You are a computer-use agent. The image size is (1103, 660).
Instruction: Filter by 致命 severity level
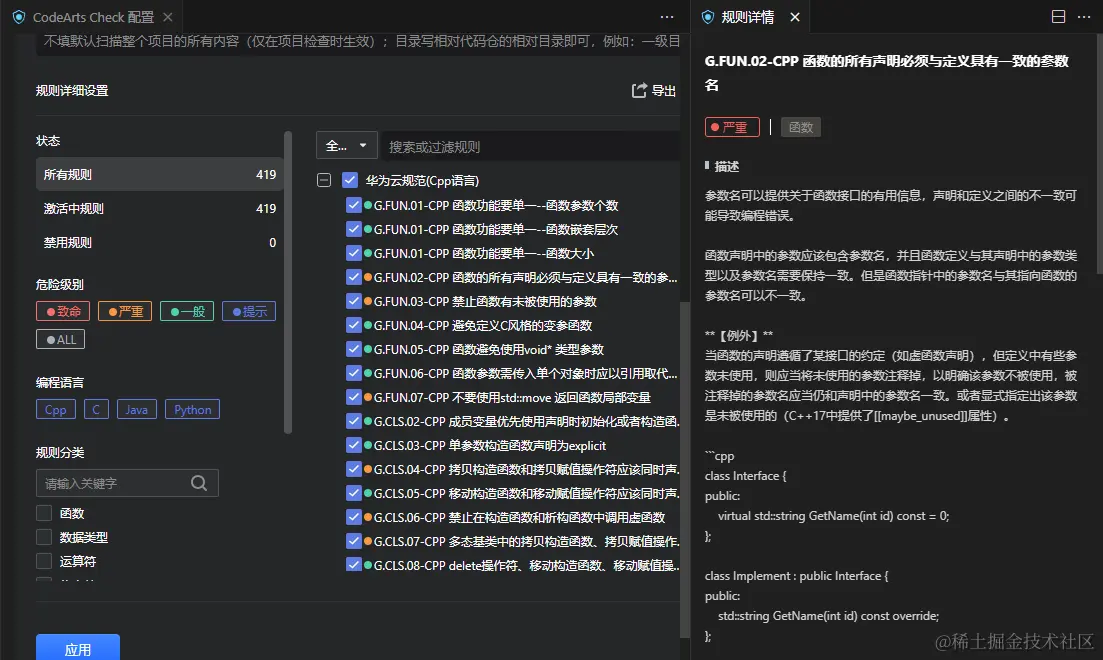[x=63, y=311]
